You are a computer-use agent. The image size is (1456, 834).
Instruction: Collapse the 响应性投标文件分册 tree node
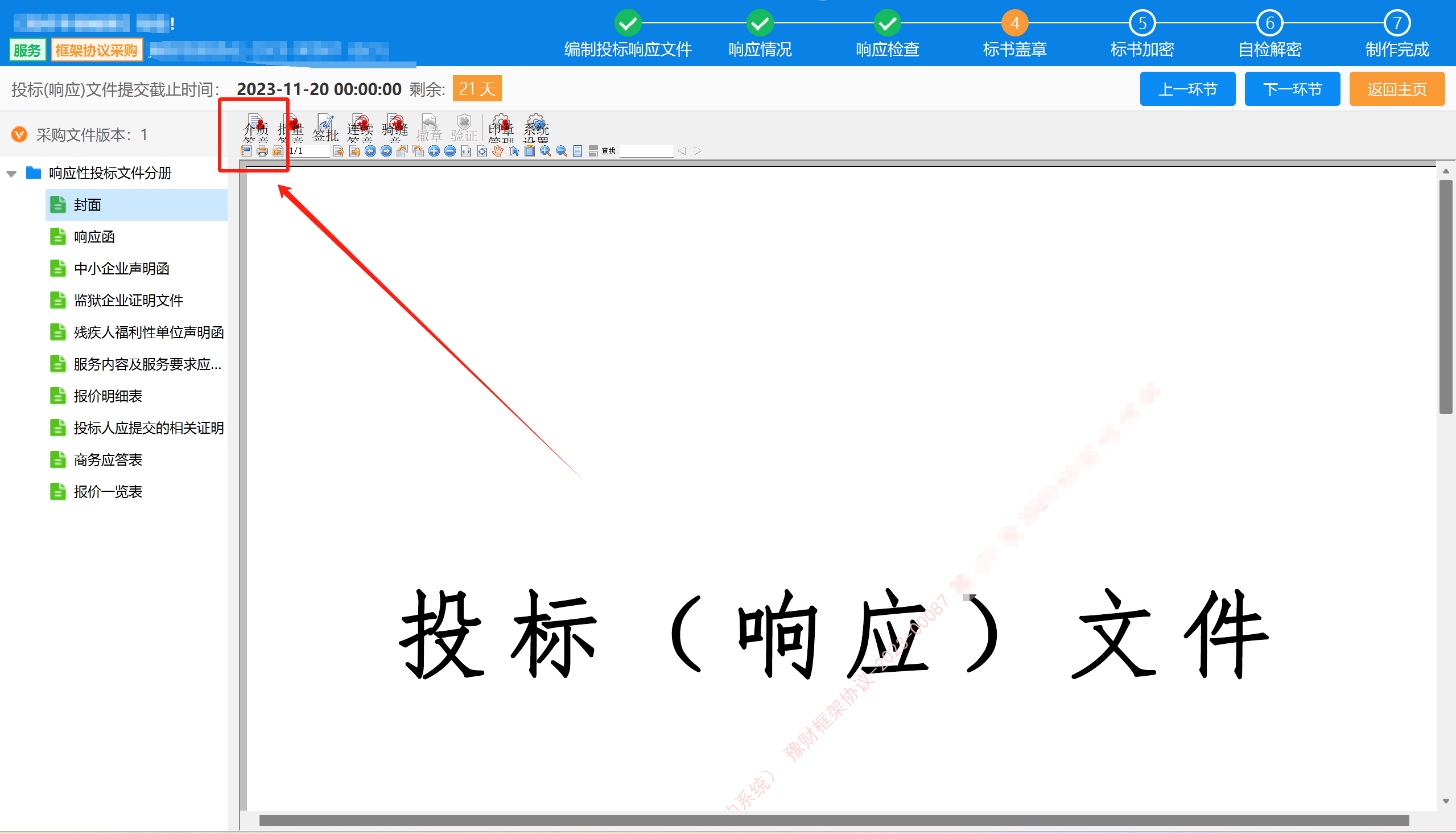tap(11, 173)
